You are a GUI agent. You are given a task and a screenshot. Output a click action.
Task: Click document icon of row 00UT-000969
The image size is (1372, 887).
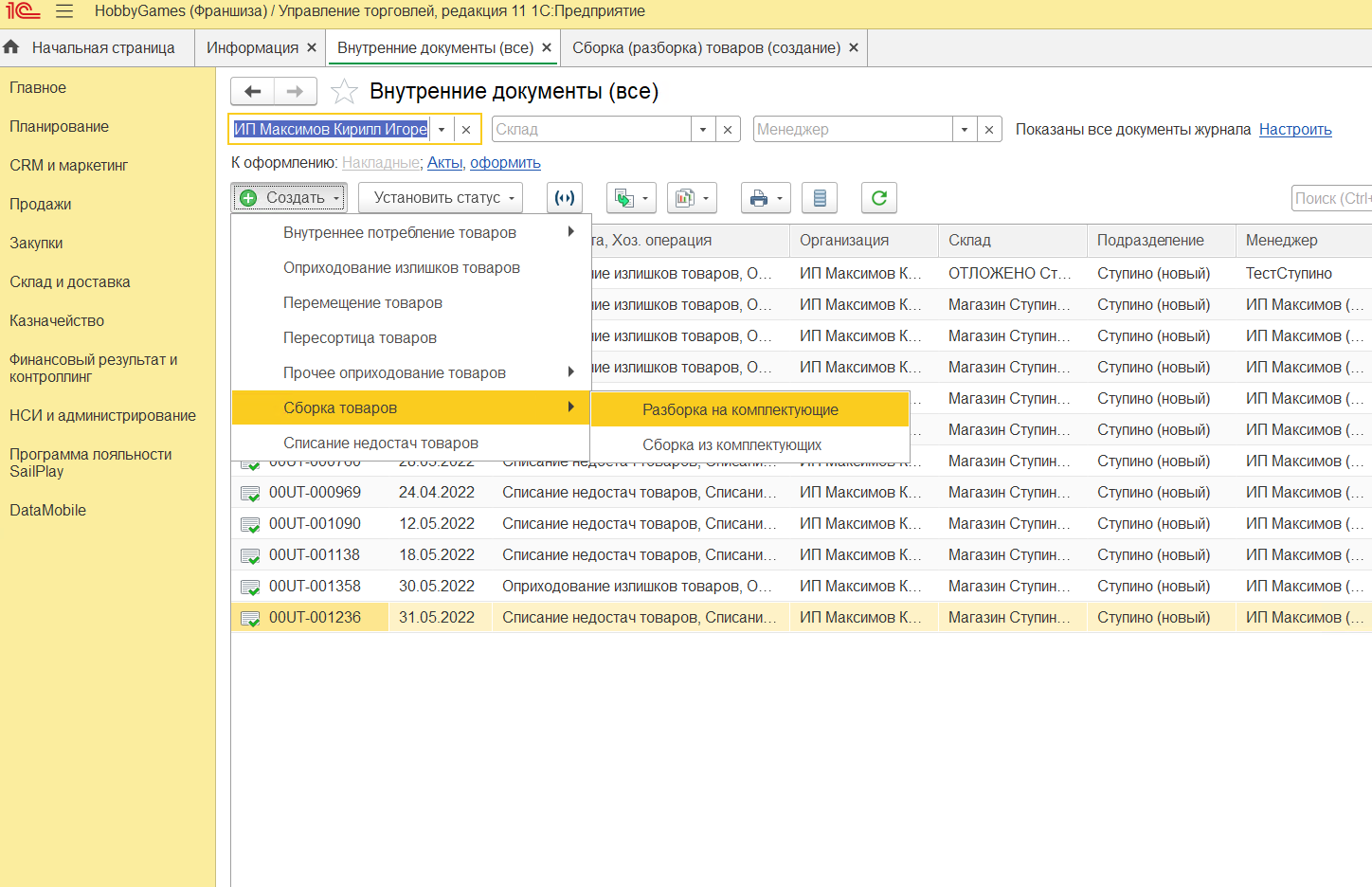pos(250,493)
